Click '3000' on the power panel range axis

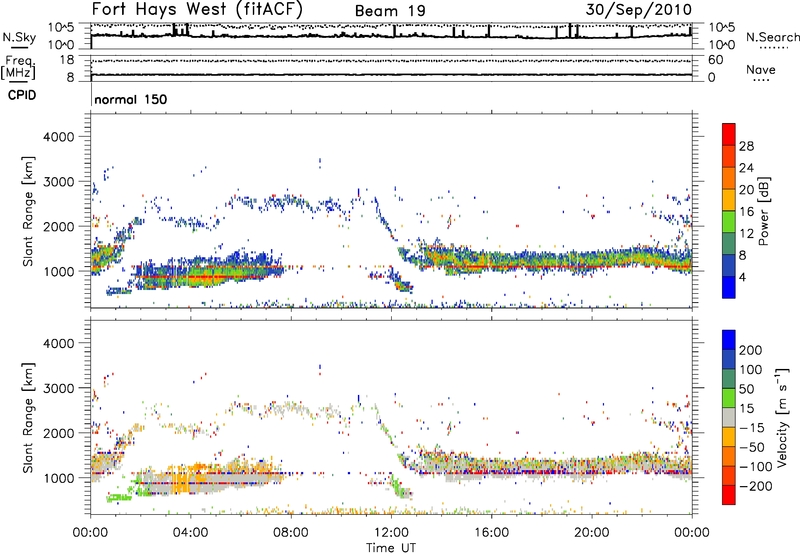[59, 182]
